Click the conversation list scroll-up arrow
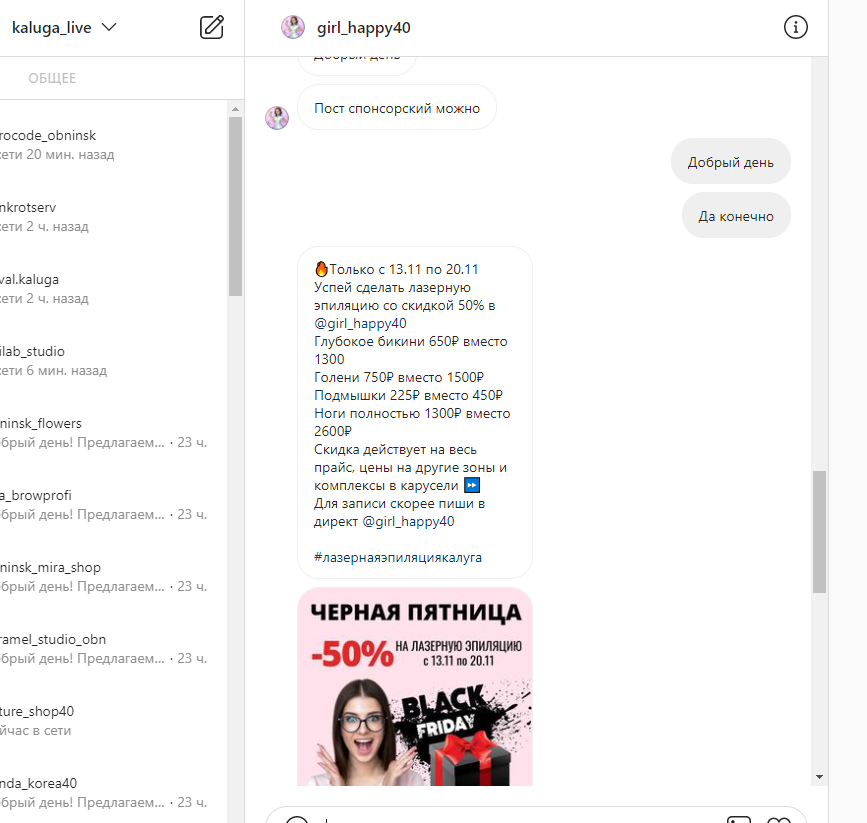 coord(236,109)
